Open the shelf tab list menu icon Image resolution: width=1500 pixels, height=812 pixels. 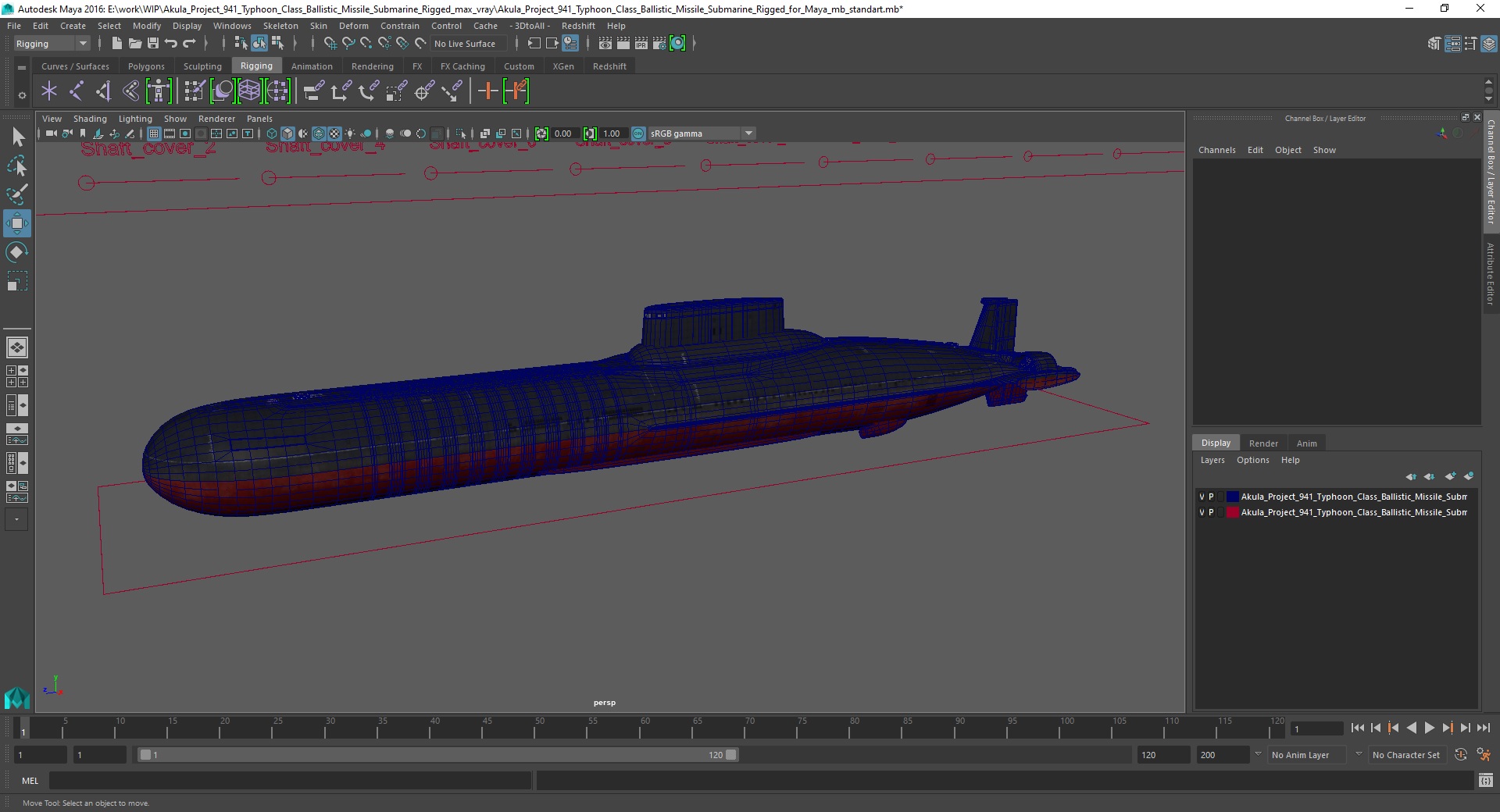coord(22,67)
